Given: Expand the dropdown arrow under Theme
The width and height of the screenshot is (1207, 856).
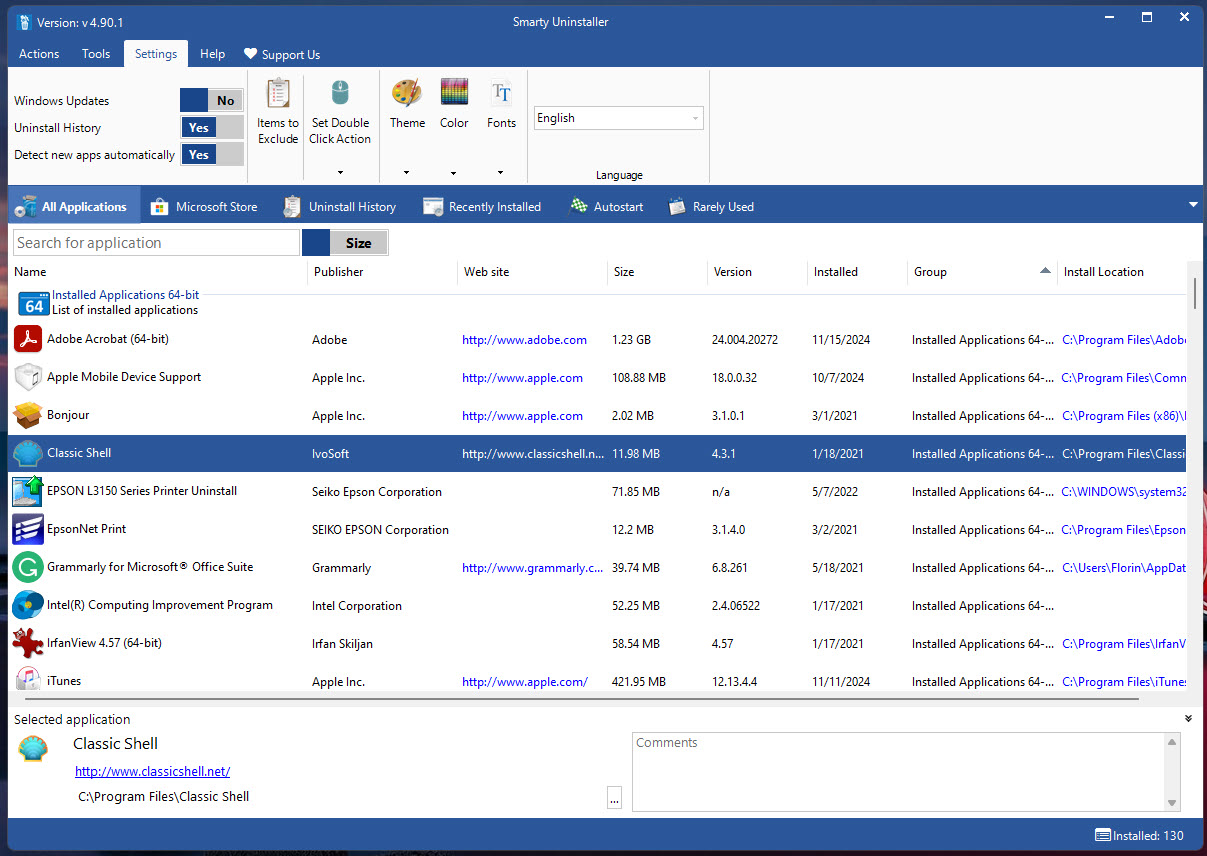Looking at the screenshot, I should 407,172.
